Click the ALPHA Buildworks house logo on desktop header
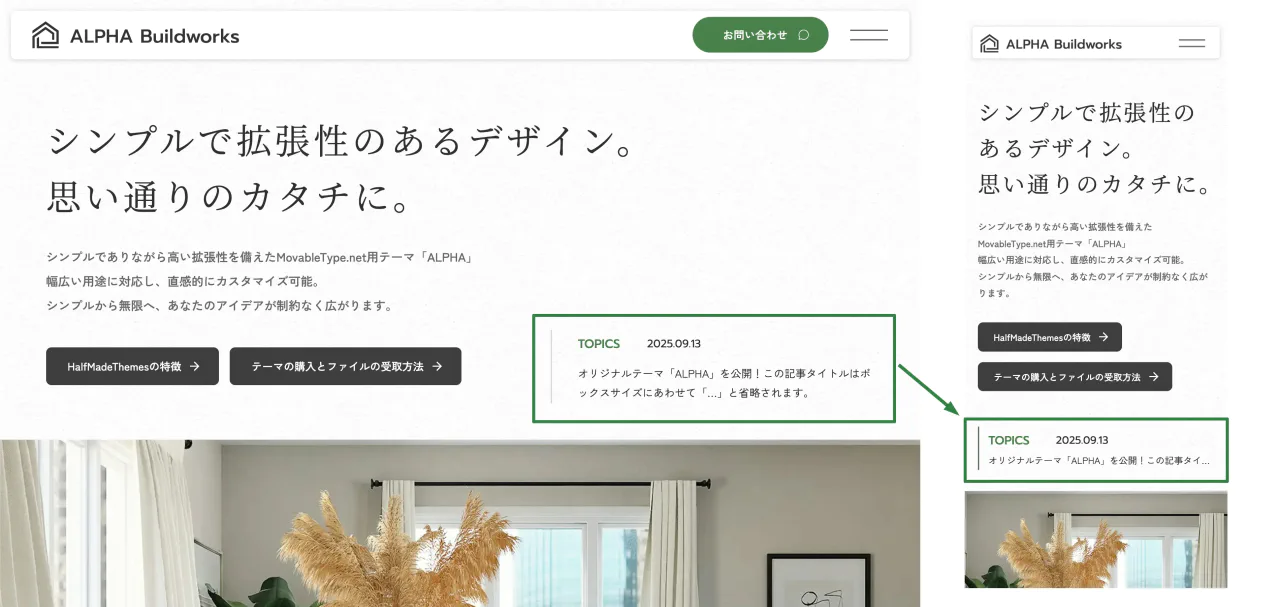This screenshot has width=1280, height=607. pos(46,35)
